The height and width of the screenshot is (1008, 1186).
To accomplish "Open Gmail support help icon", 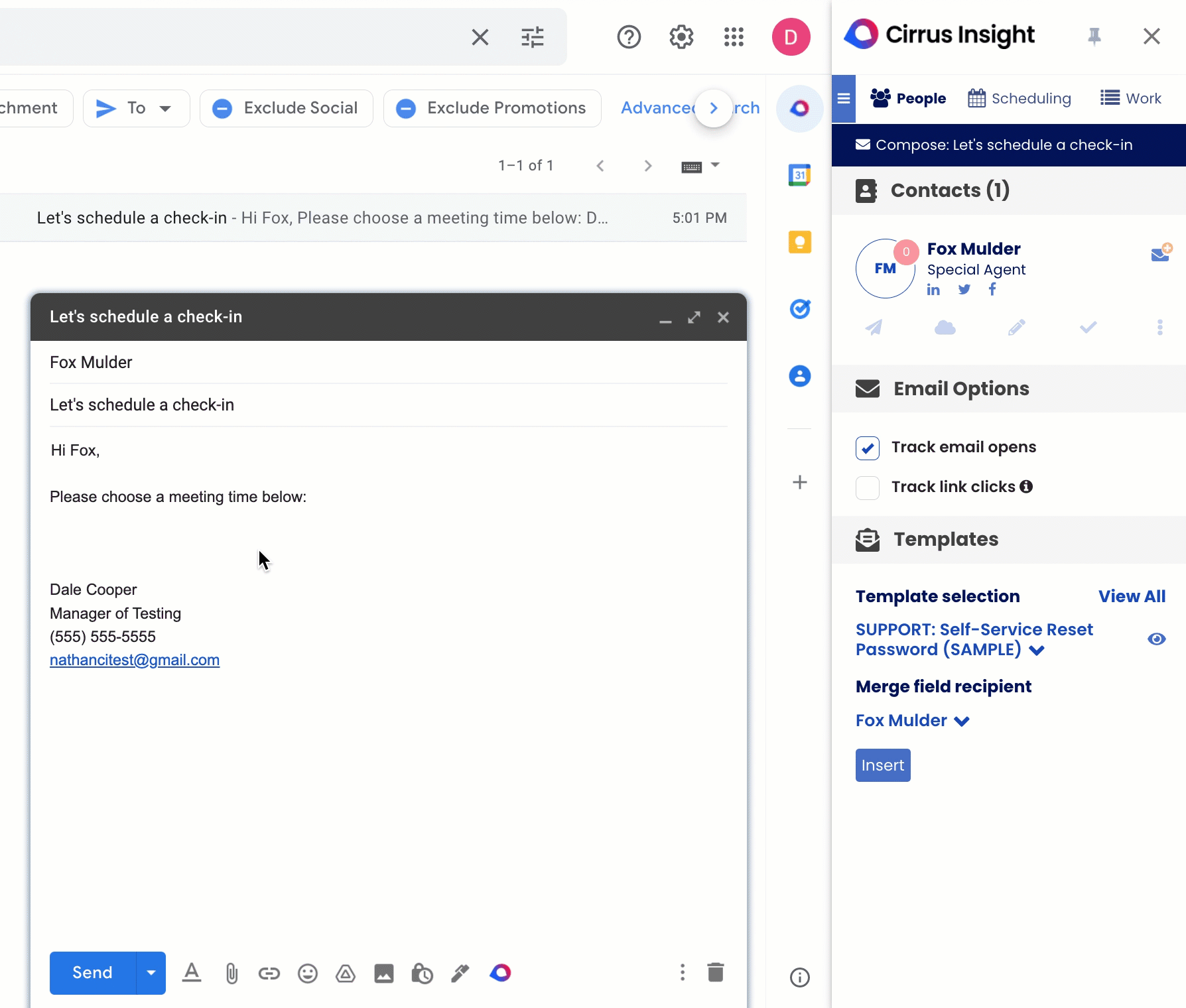I will pos(629,37).
